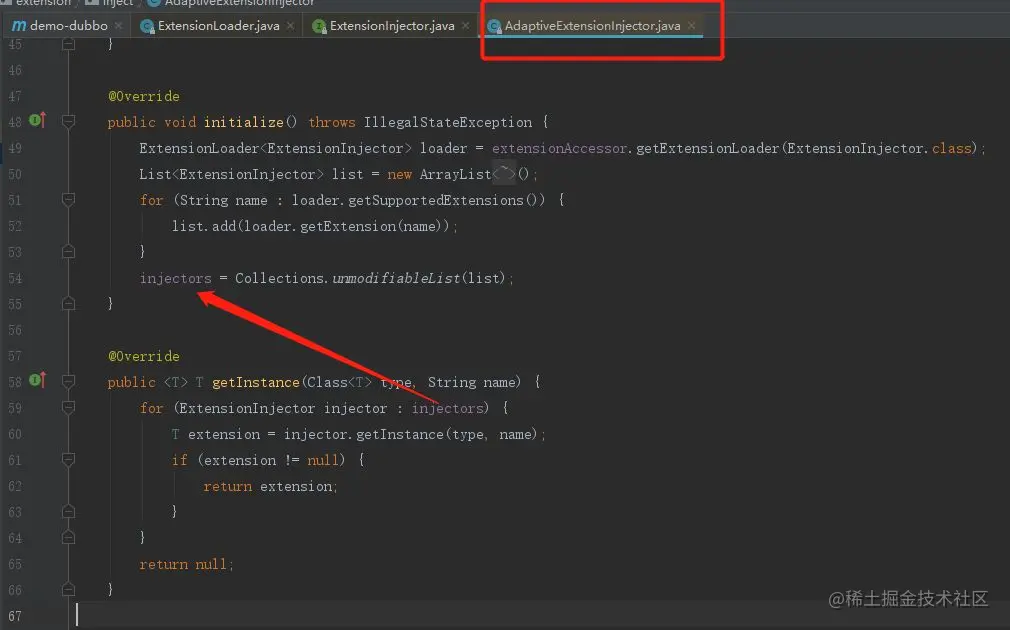Click the @Override annotation on line 57
The width and height of the screenshot is (1010, 630).
(x=144, y=356)
